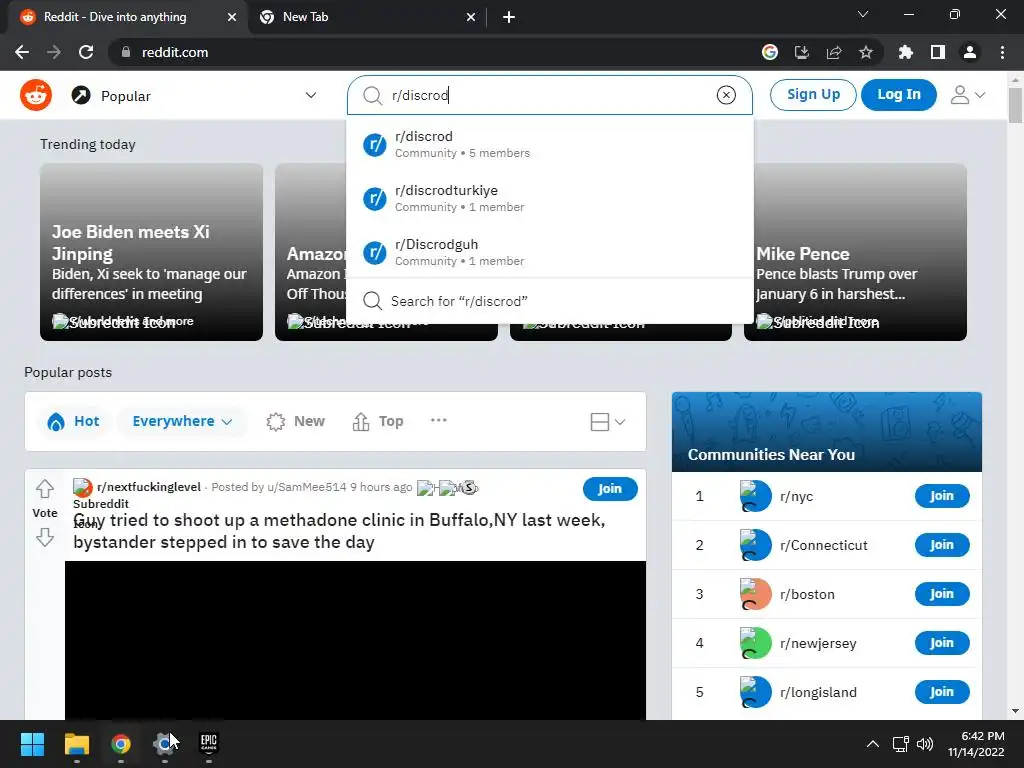Select the r/Discrodguh suggestion
Viewport: 1024px width, 768px height.
coord(549,252)
